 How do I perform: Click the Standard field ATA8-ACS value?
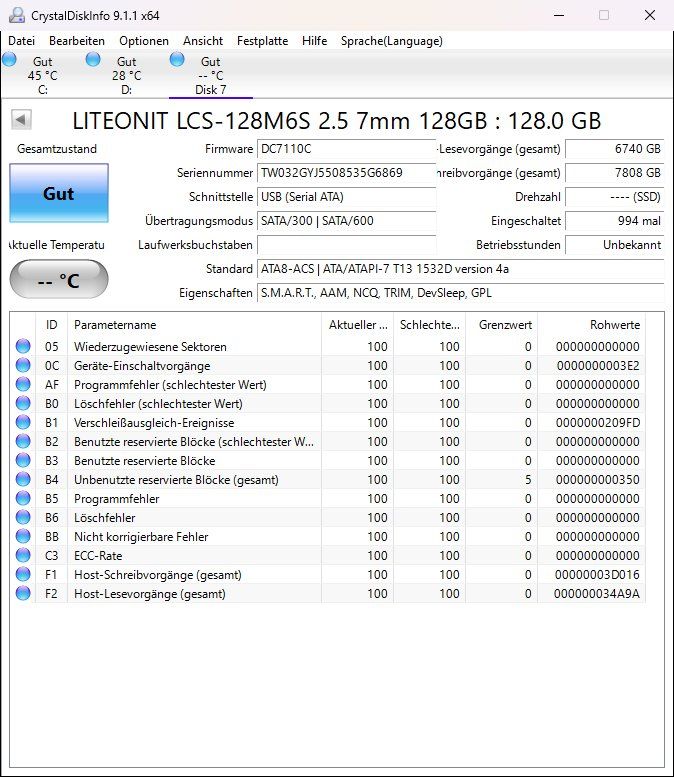coord(460,269)
